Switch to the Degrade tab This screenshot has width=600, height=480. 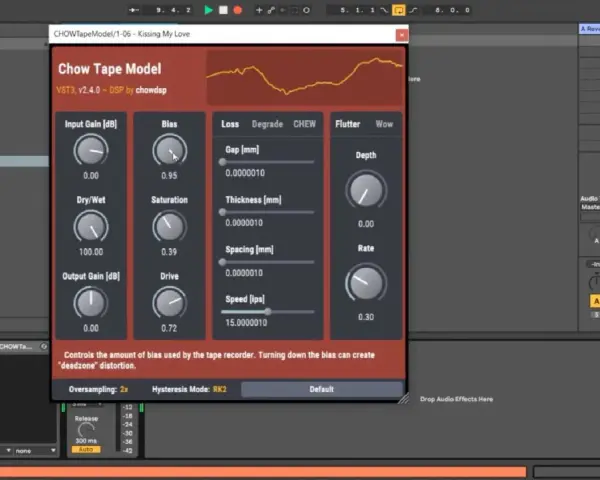pyautogui.click(x=267, y=124)
